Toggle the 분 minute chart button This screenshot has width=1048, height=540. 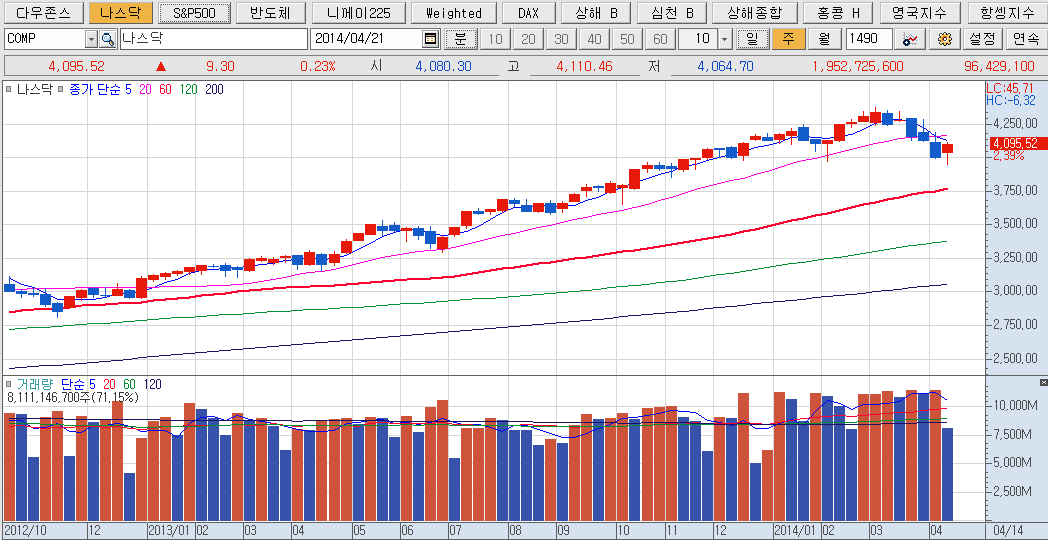coord(461,39)
